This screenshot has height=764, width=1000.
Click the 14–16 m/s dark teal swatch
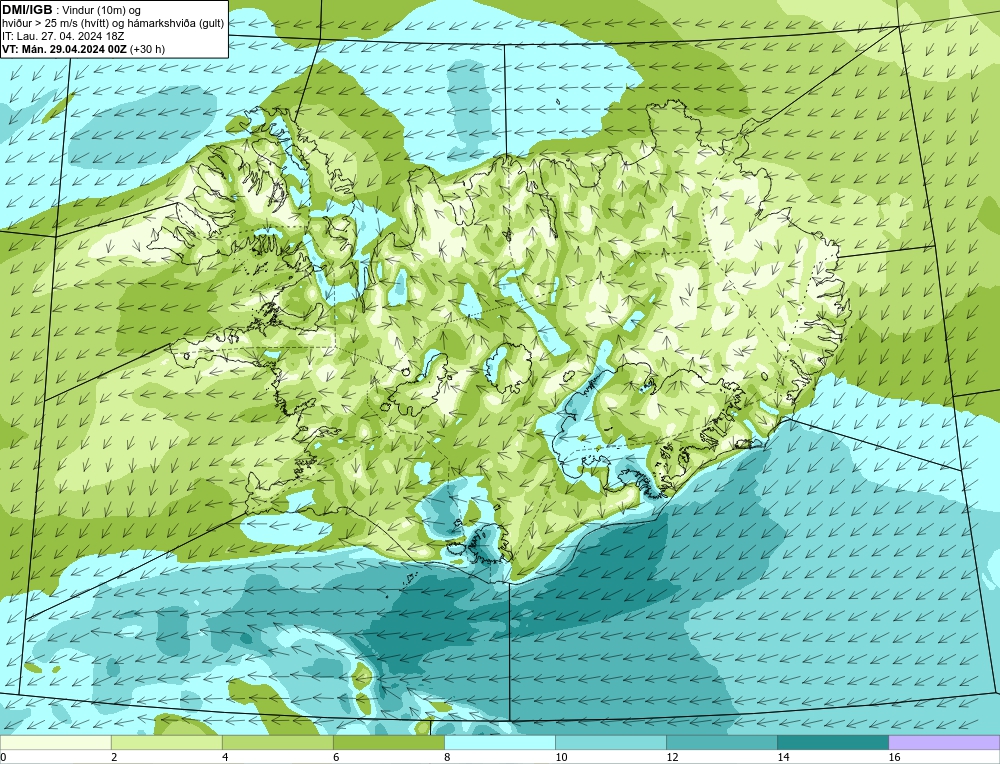click(832, 742)
